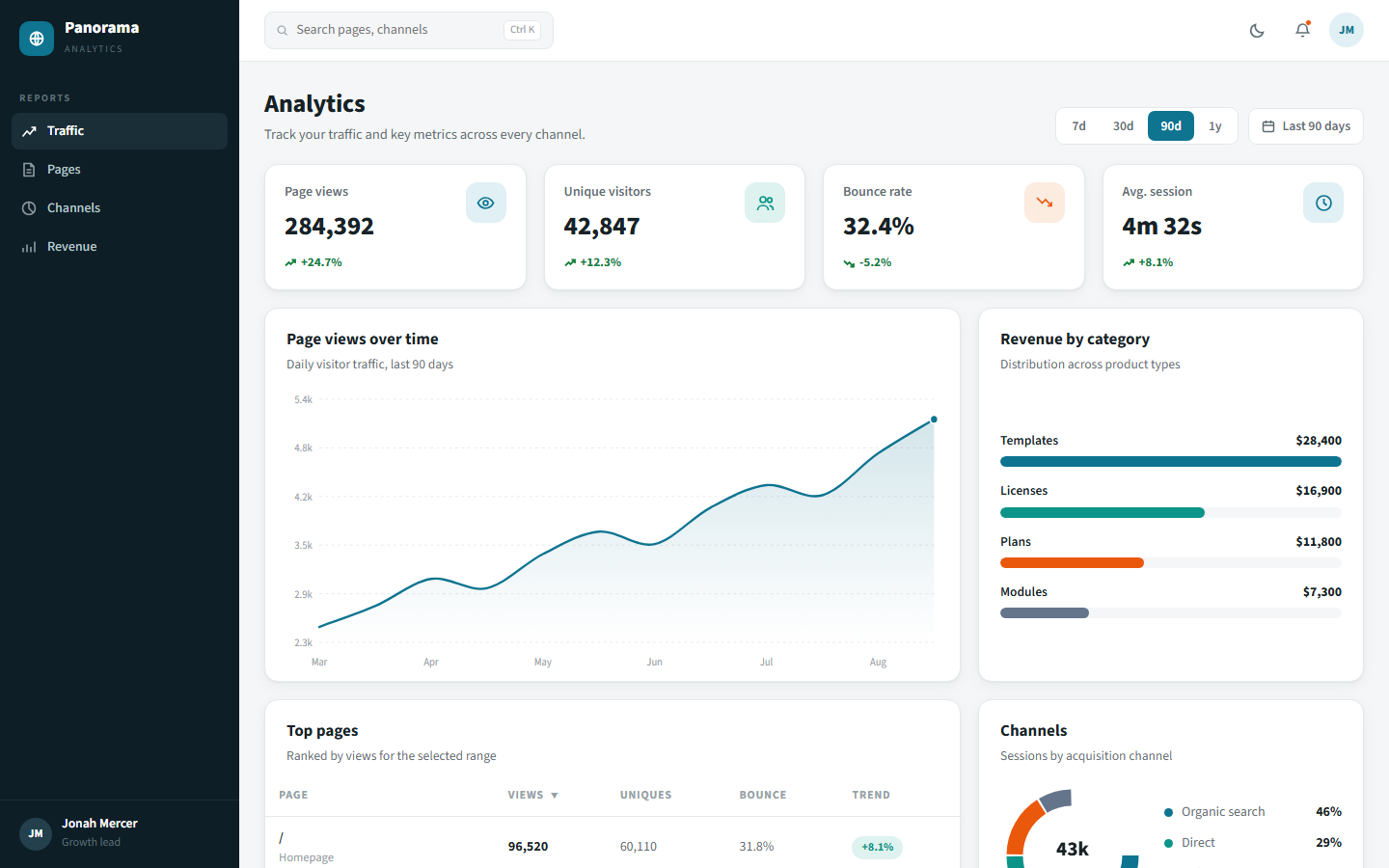Click the Mar label on the chart axis

point(319,663)
